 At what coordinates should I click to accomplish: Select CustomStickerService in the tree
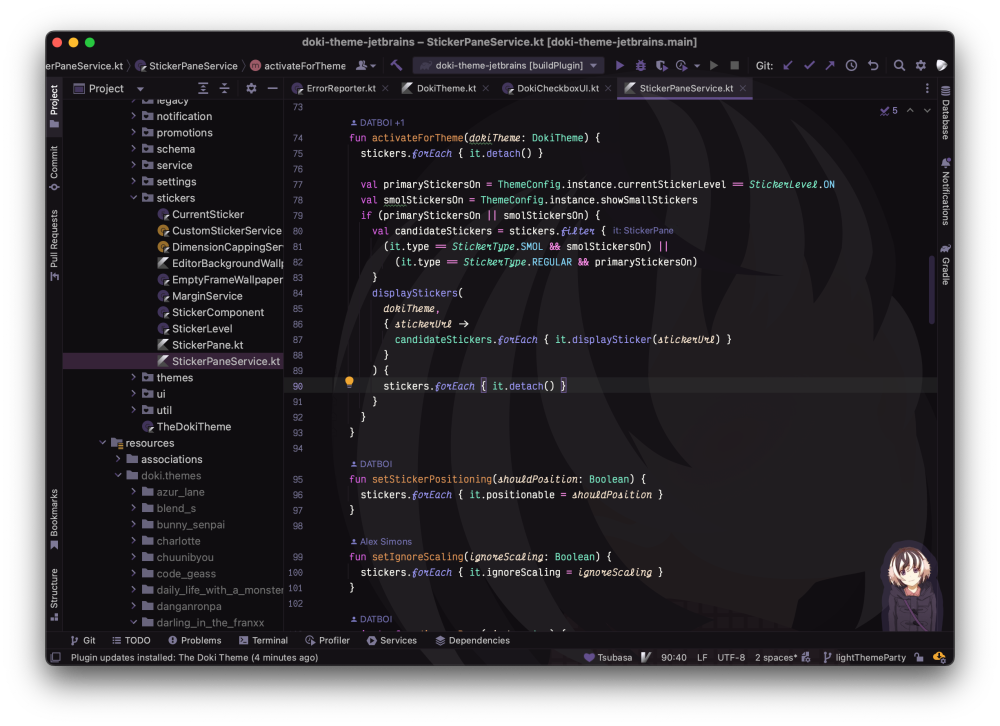point(219,230)
